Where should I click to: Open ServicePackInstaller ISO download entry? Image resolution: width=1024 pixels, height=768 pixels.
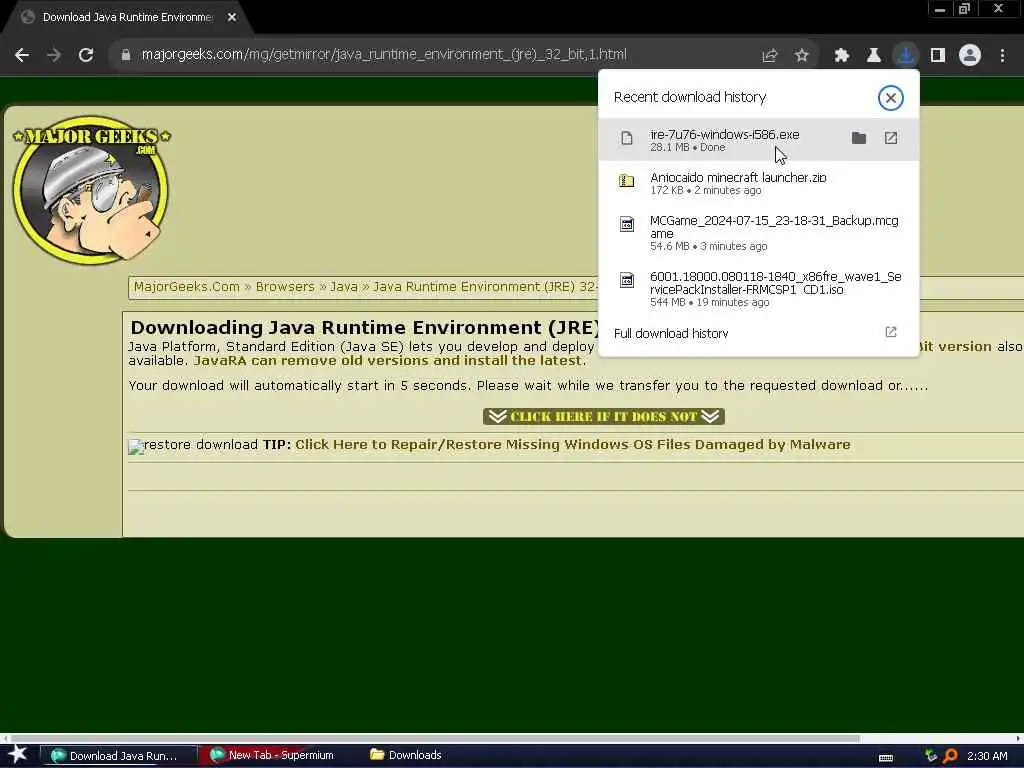[x=758, y=289]
